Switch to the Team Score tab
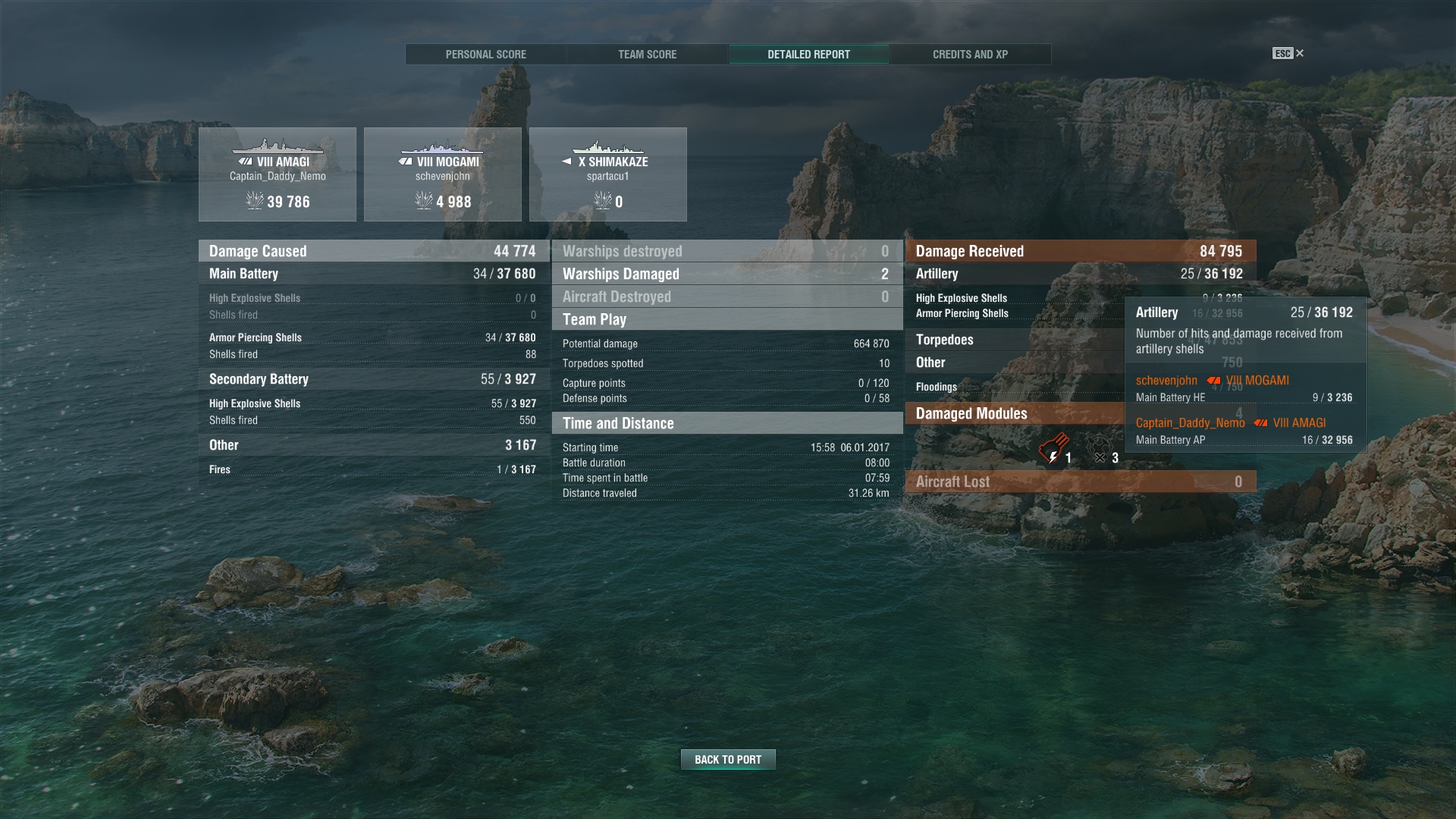Screen dimensions: 1456x819 tap(648, 55)
